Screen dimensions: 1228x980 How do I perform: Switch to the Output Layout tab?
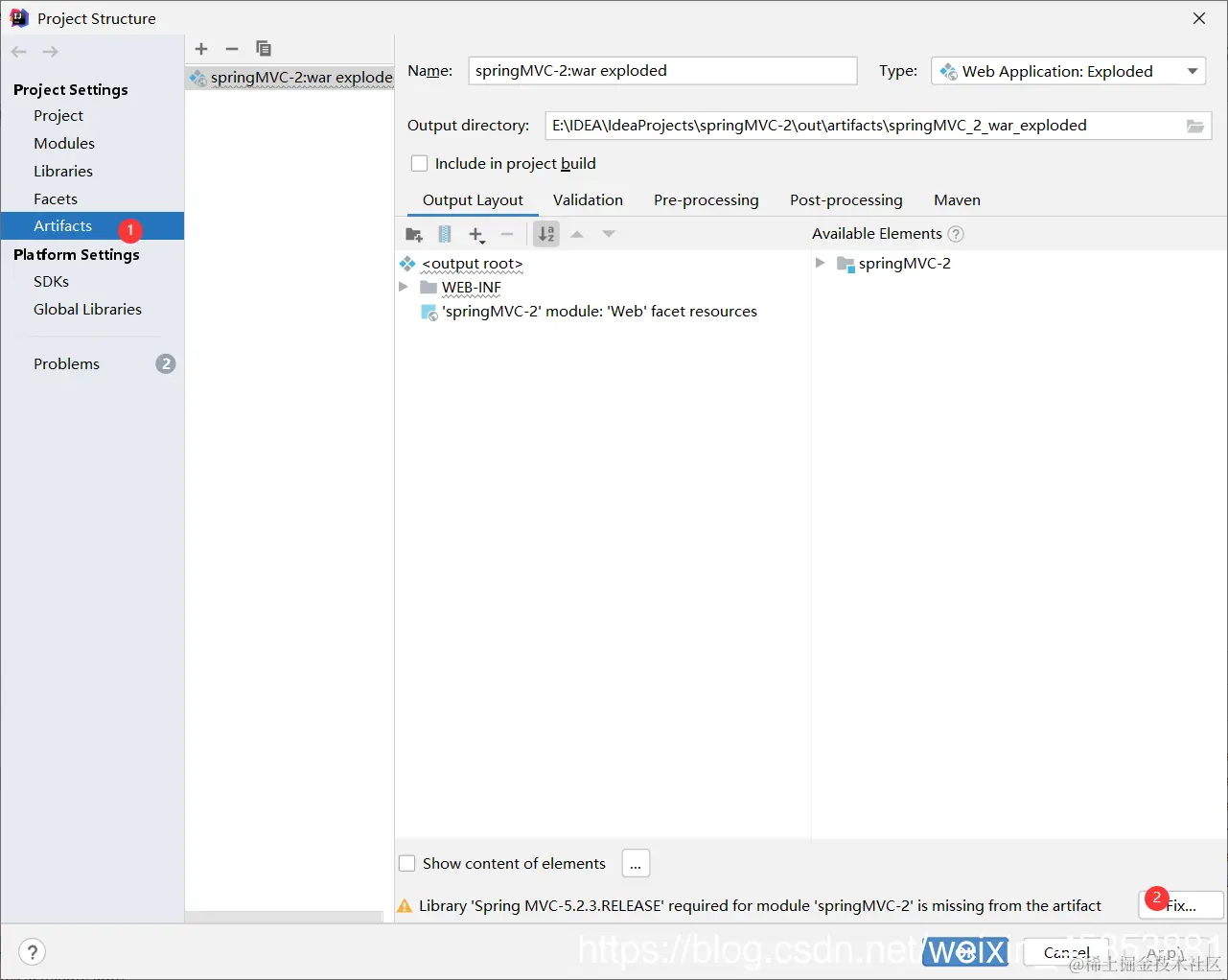(473, 200)
